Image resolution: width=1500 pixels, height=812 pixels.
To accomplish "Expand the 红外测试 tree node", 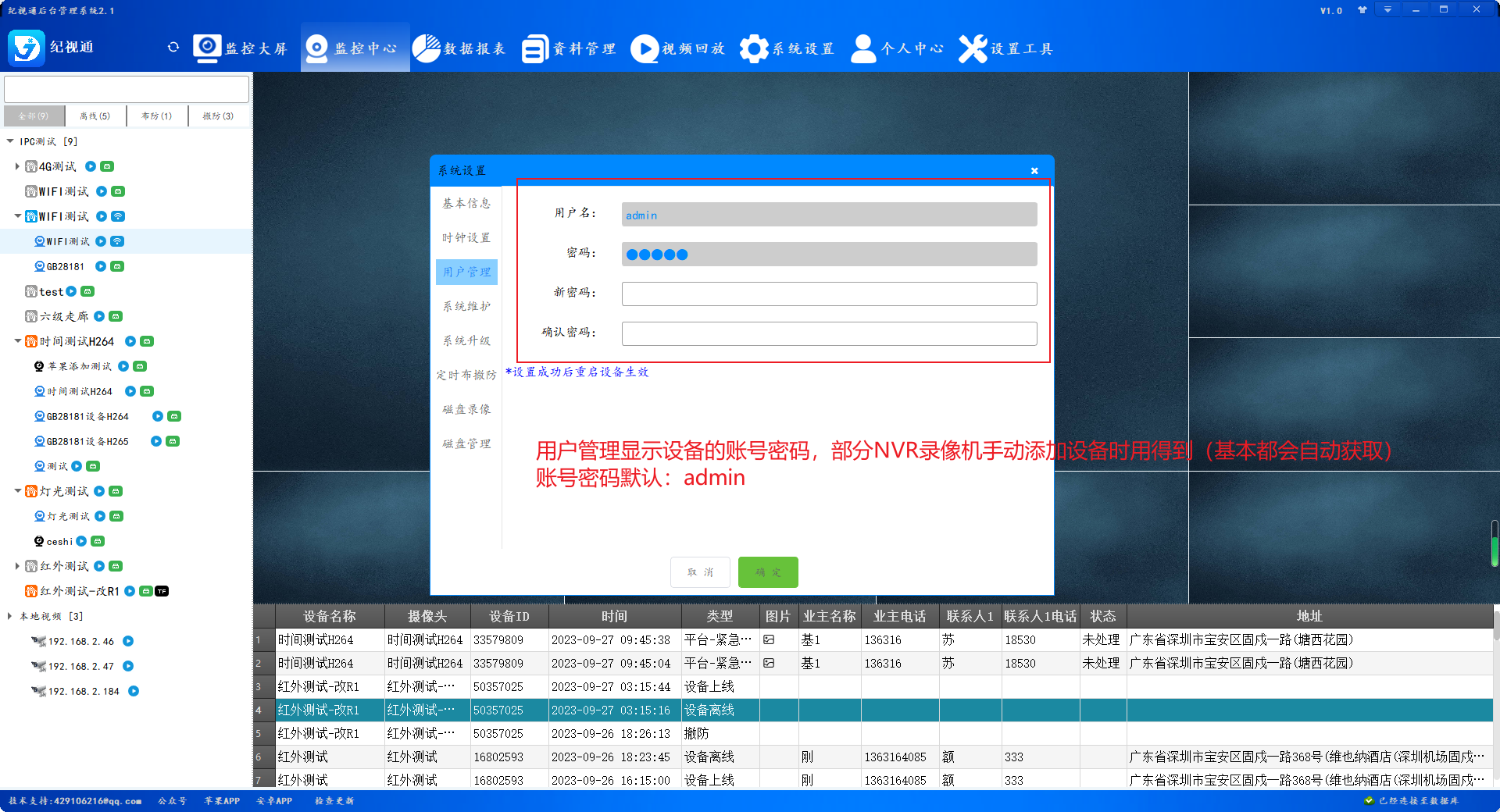I will [x=17, y=566].
